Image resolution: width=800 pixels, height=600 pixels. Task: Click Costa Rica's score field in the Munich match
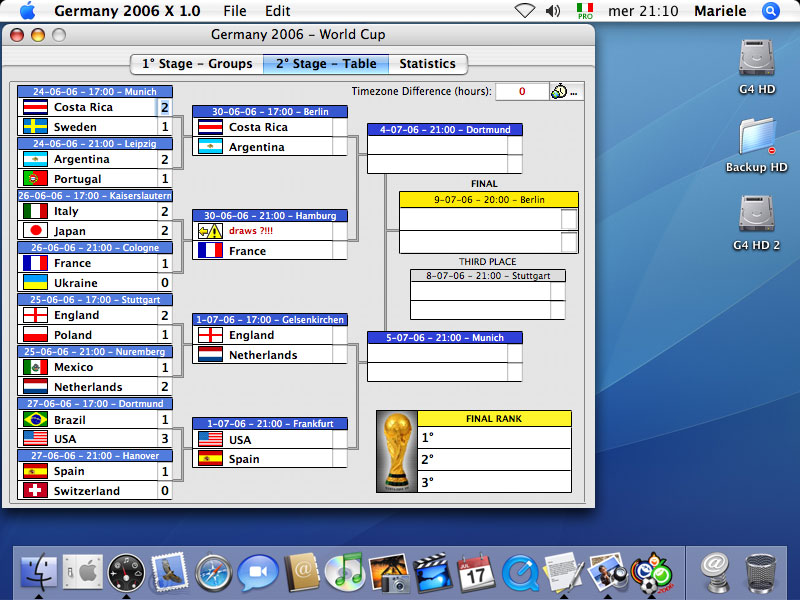pos(164,107)
